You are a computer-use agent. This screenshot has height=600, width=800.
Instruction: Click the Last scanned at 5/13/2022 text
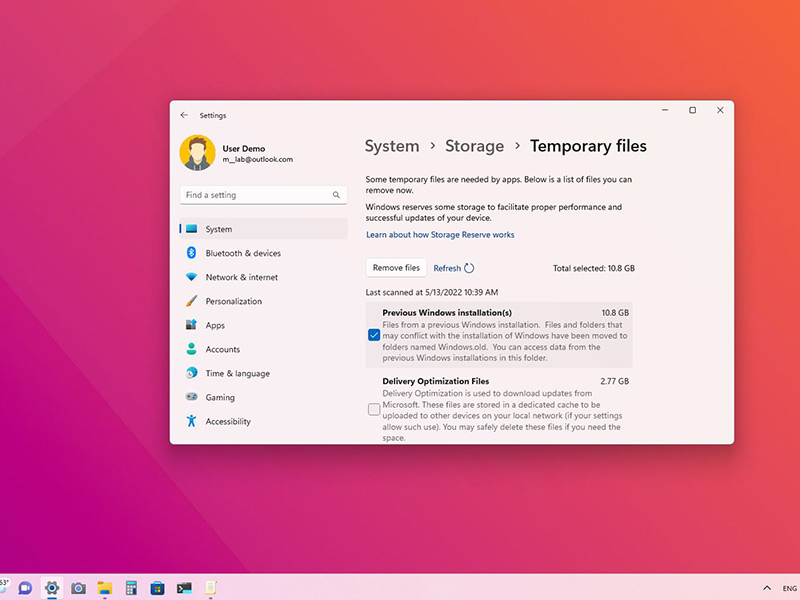[x=432, y=292]
